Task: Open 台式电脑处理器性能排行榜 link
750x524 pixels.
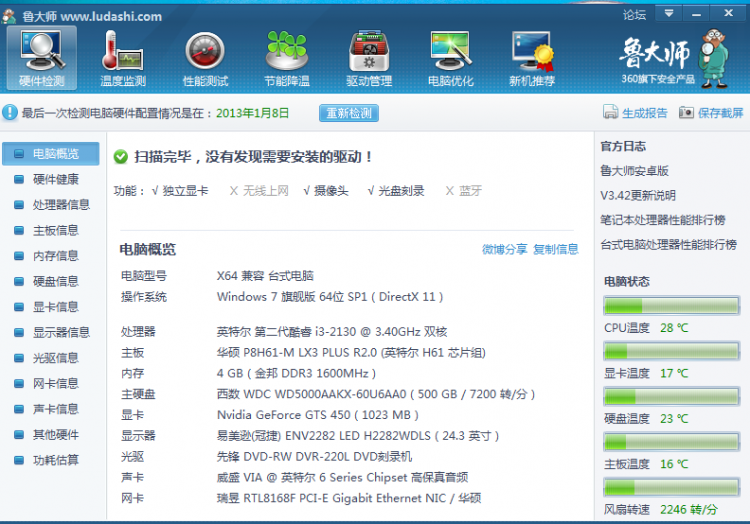Action: 669,245
